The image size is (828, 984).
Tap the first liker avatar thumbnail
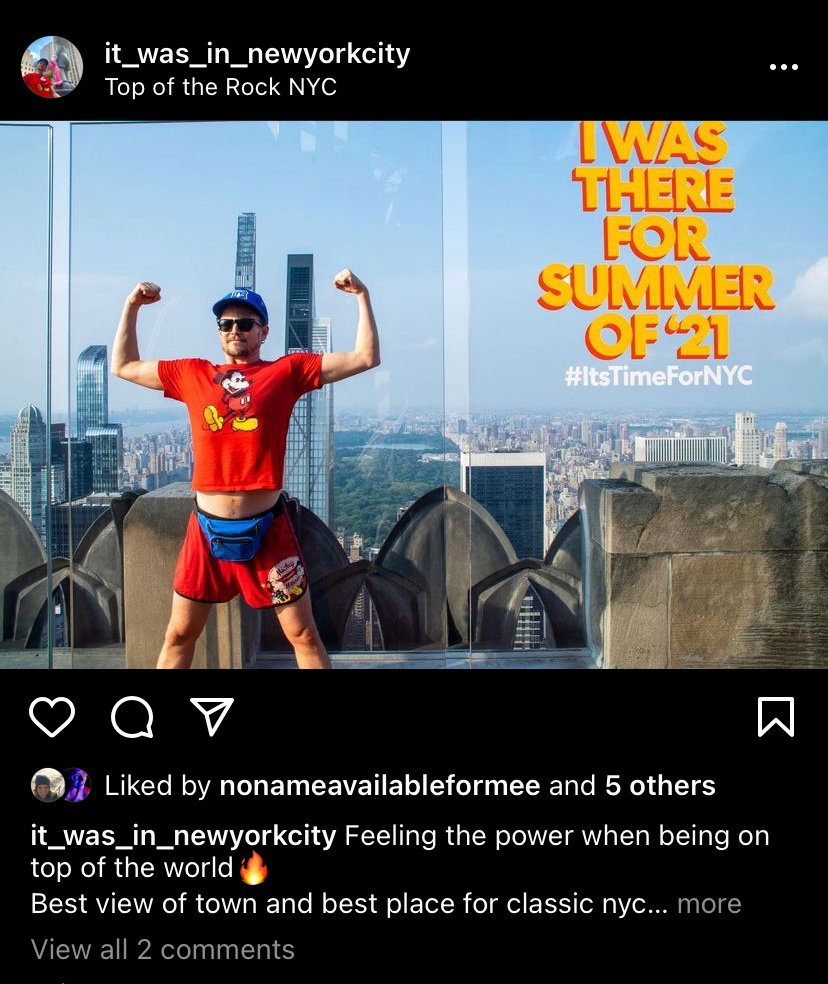click(x=48, y=785)
